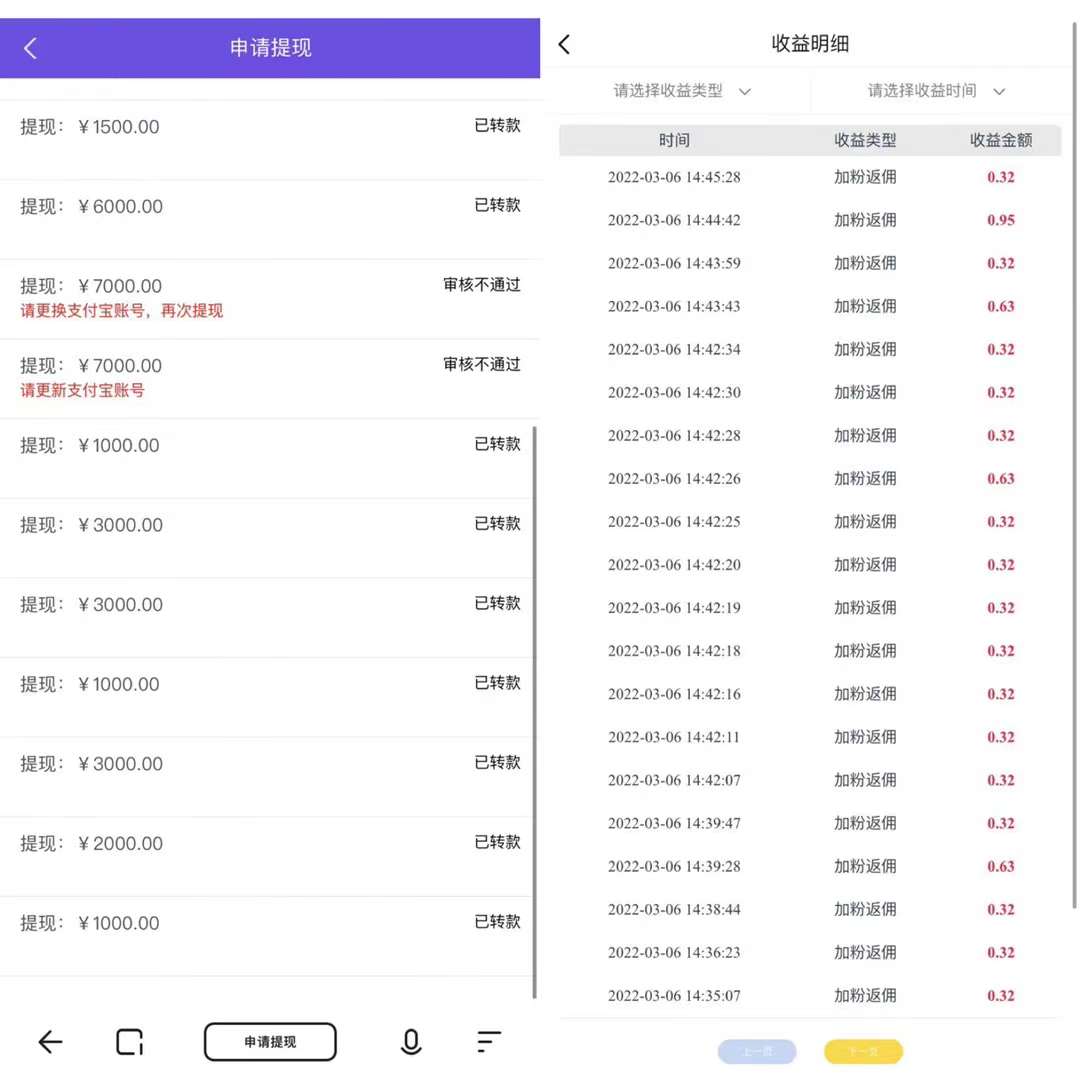Image resolution: width=1080 pixels, height=1080 pixels.
Task: Select the 14:44:42 earnings row timestamp
Action: (674, 220)
